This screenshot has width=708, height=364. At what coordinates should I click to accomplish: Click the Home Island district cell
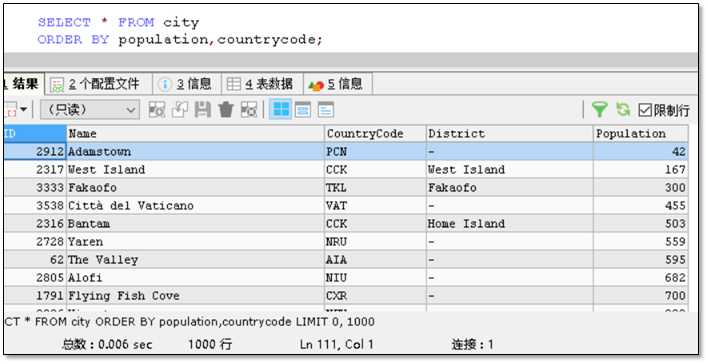tap(509, 224)
